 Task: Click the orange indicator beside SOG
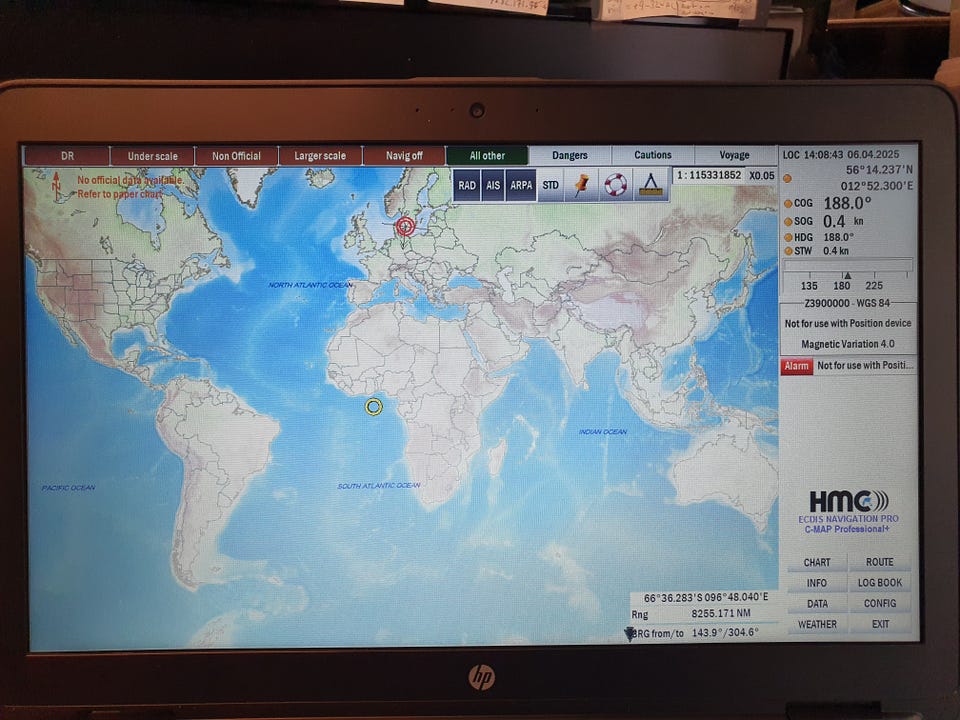(x=788, y=222)
